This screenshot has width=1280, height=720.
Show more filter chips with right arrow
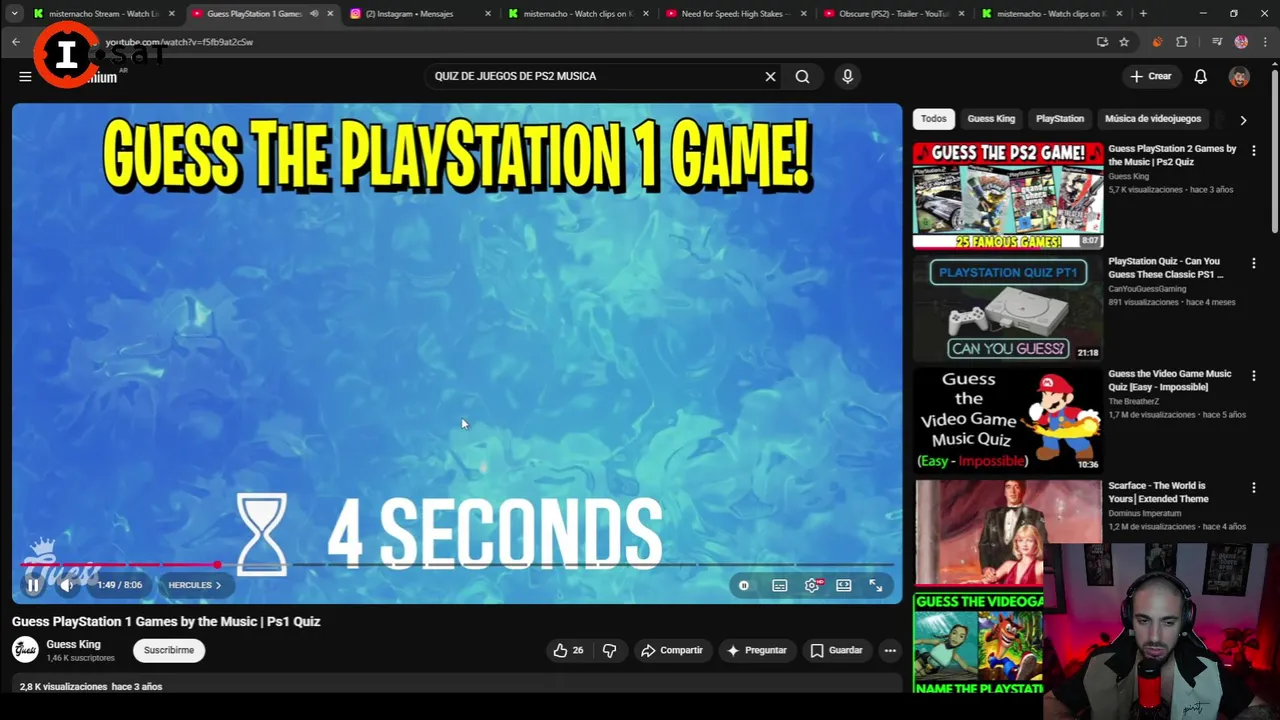[x=1243, y=120]
